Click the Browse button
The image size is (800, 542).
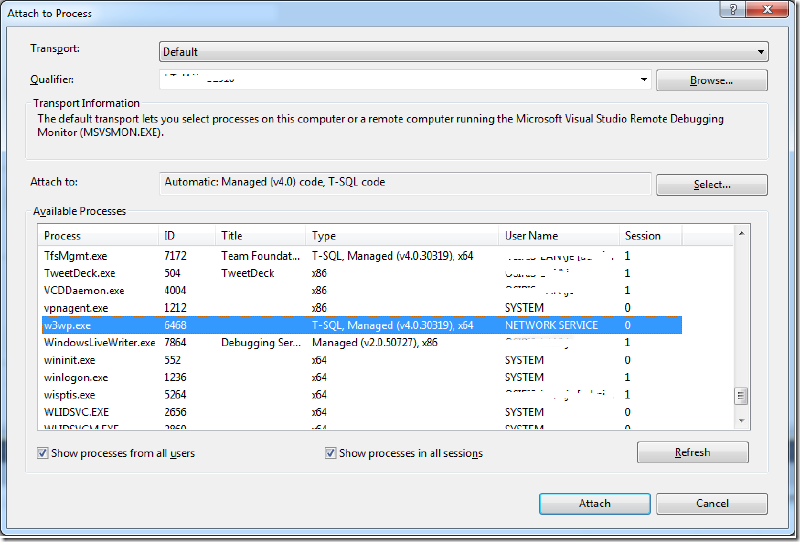(x=711, y=81)
